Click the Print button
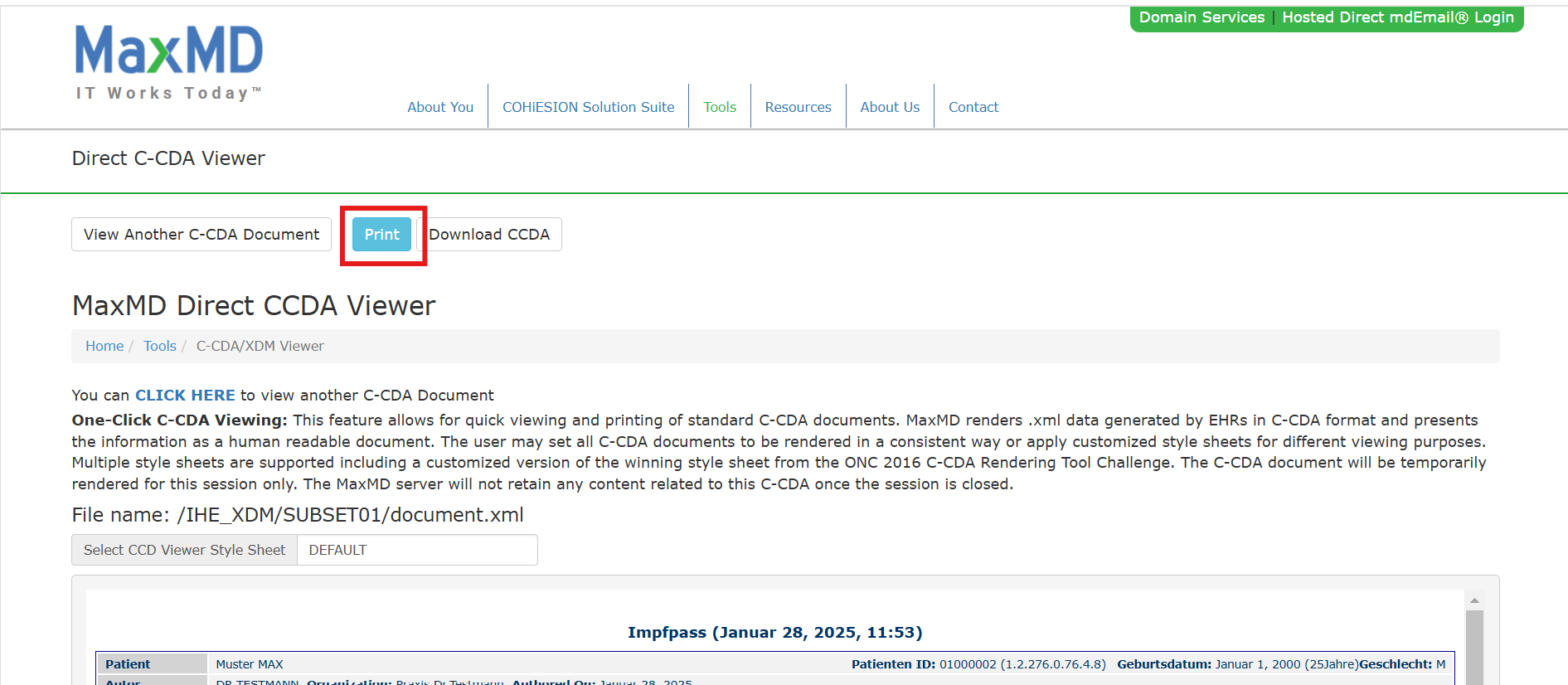1568x685 pixels. [x=382, y=235]
